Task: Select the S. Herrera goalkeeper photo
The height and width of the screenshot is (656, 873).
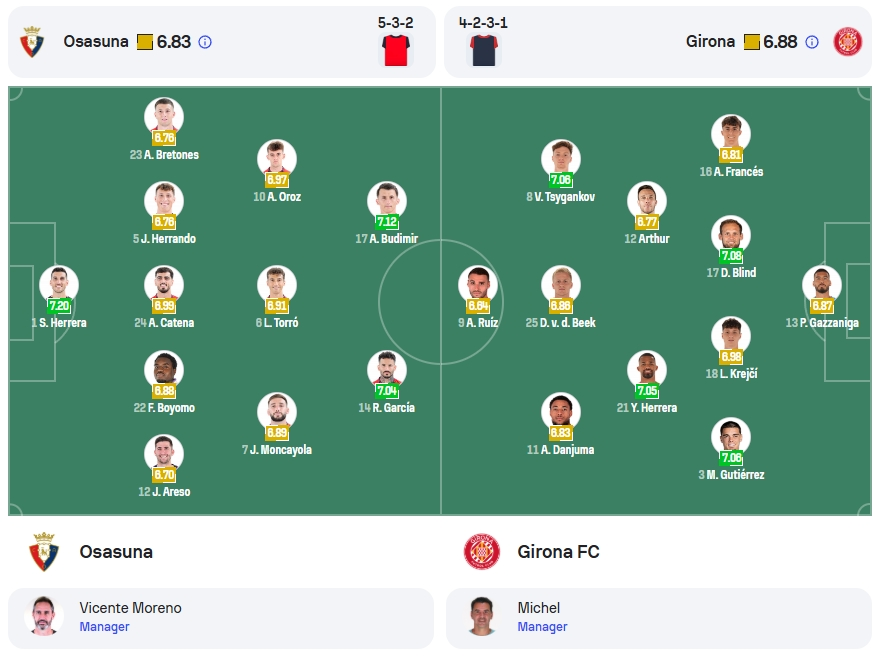Action: coord(59,285)
